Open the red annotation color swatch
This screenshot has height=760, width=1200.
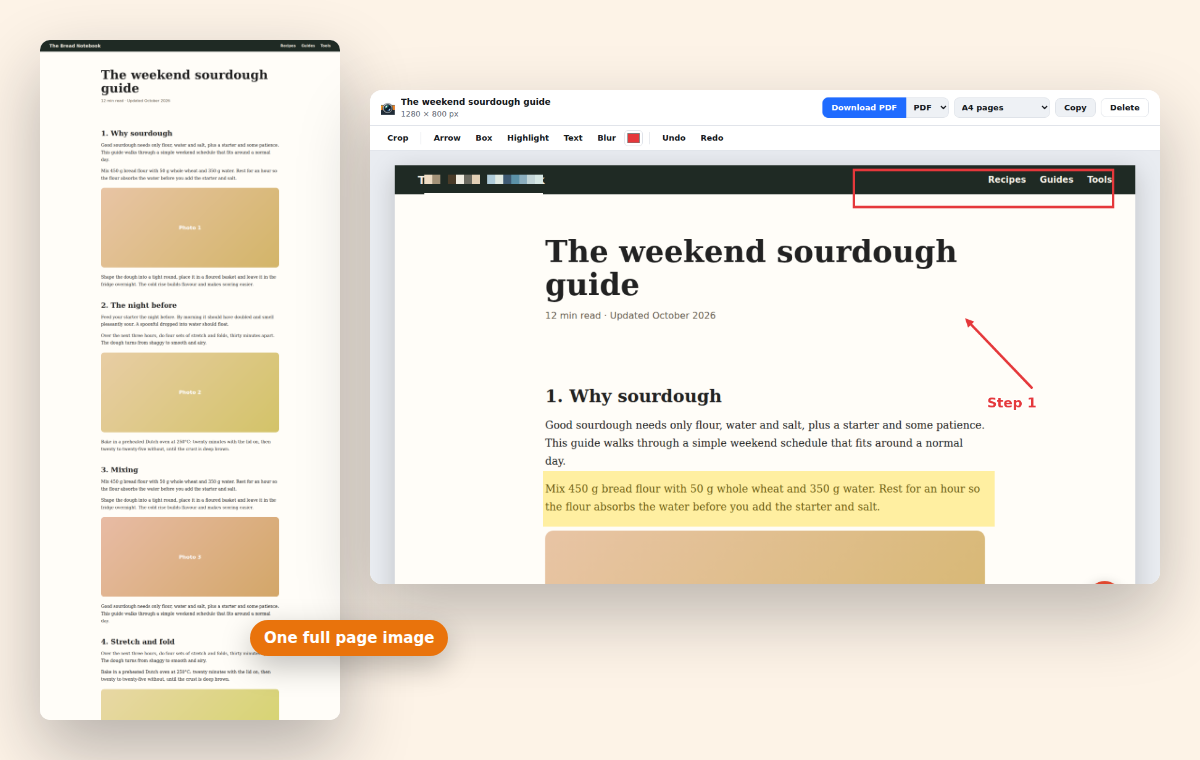633,138
